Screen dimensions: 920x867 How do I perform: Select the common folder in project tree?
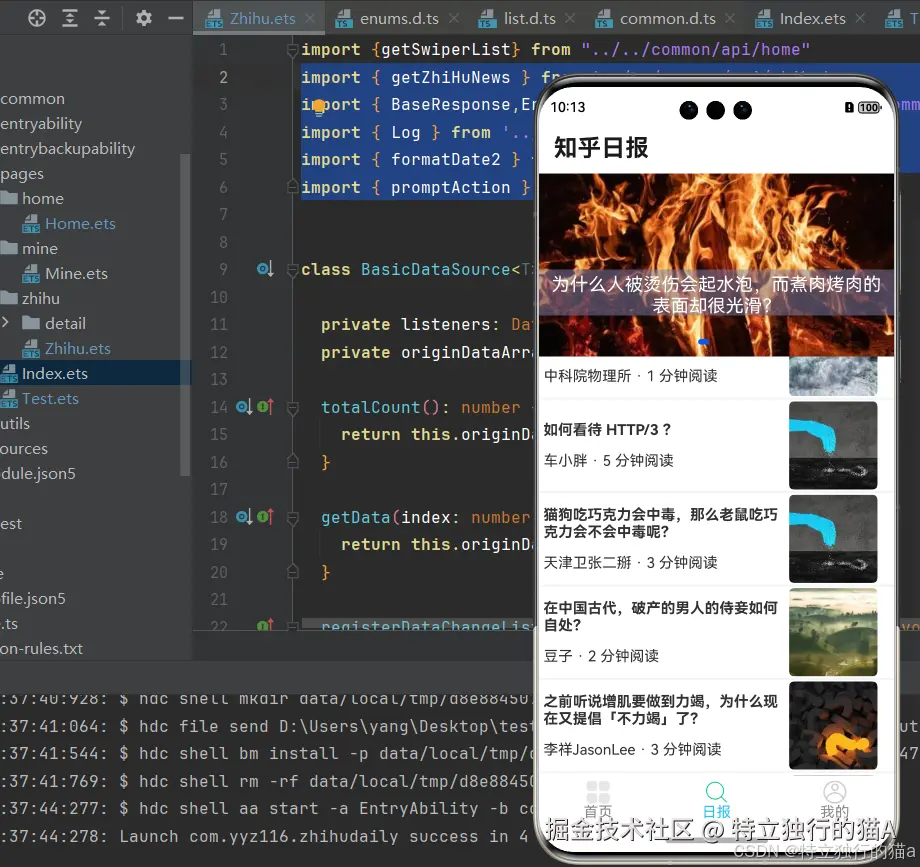pyautogui.click(x=32, y=99)
